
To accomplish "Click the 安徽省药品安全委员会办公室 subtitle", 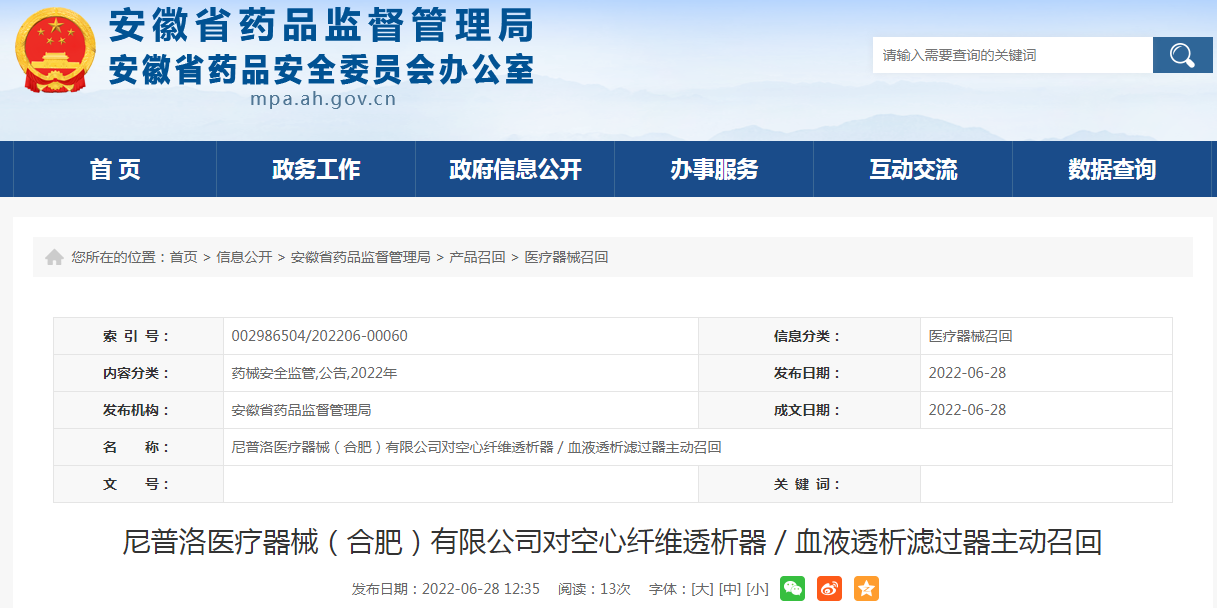I will pyautogui.click(x=320, y=68).
